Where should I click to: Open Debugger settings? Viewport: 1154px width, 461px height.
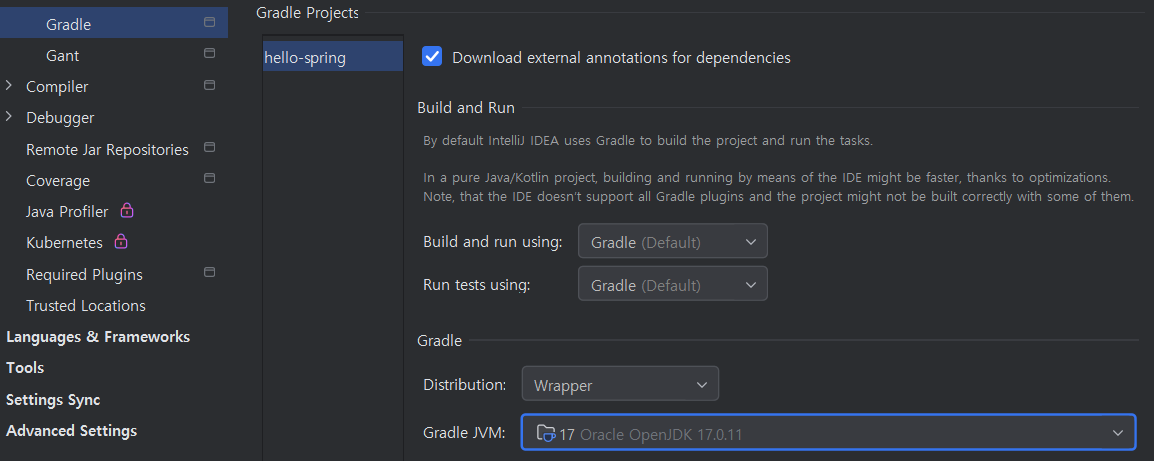tap(60, 118)
